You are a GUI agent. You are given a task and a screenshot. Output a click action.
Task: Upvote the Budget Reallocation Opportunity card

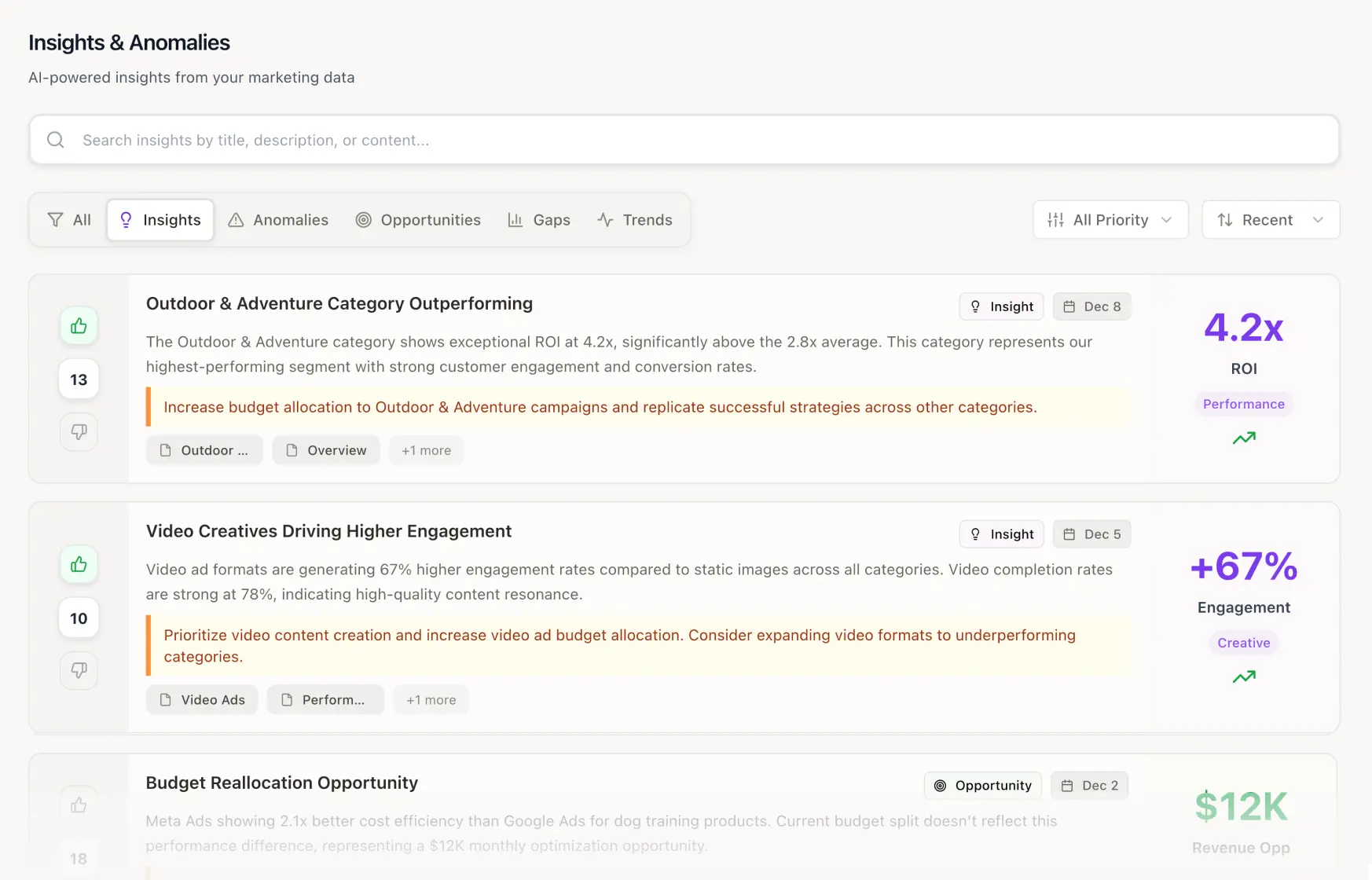pos(79,805)
